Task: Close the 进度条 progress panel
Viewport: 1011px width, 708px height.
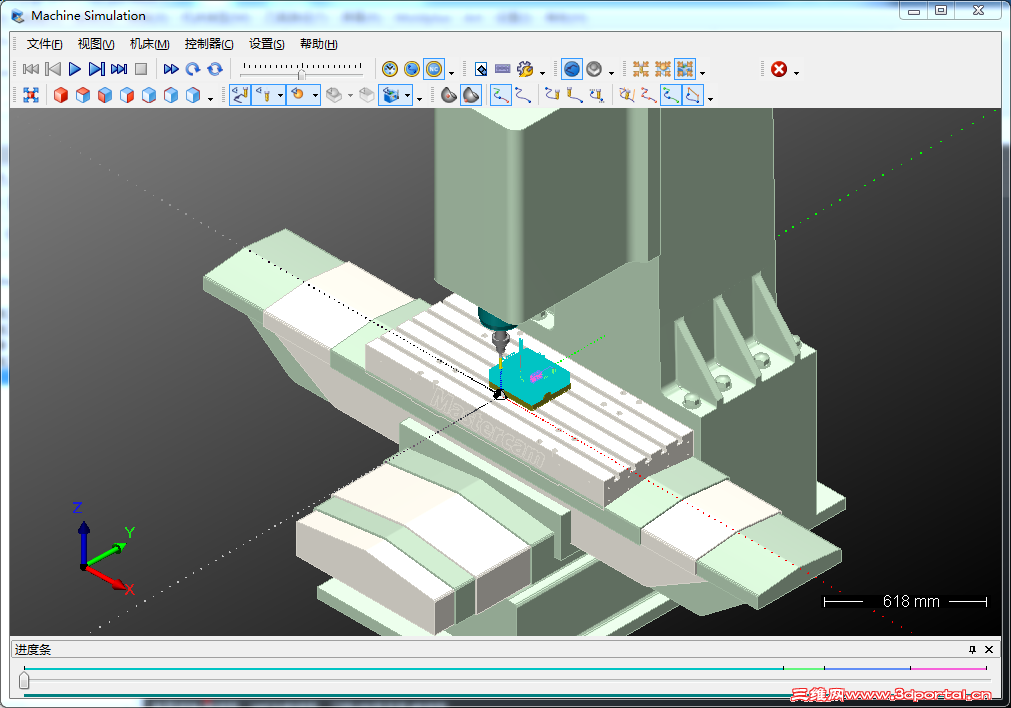Action: click(x=989, y=649)
